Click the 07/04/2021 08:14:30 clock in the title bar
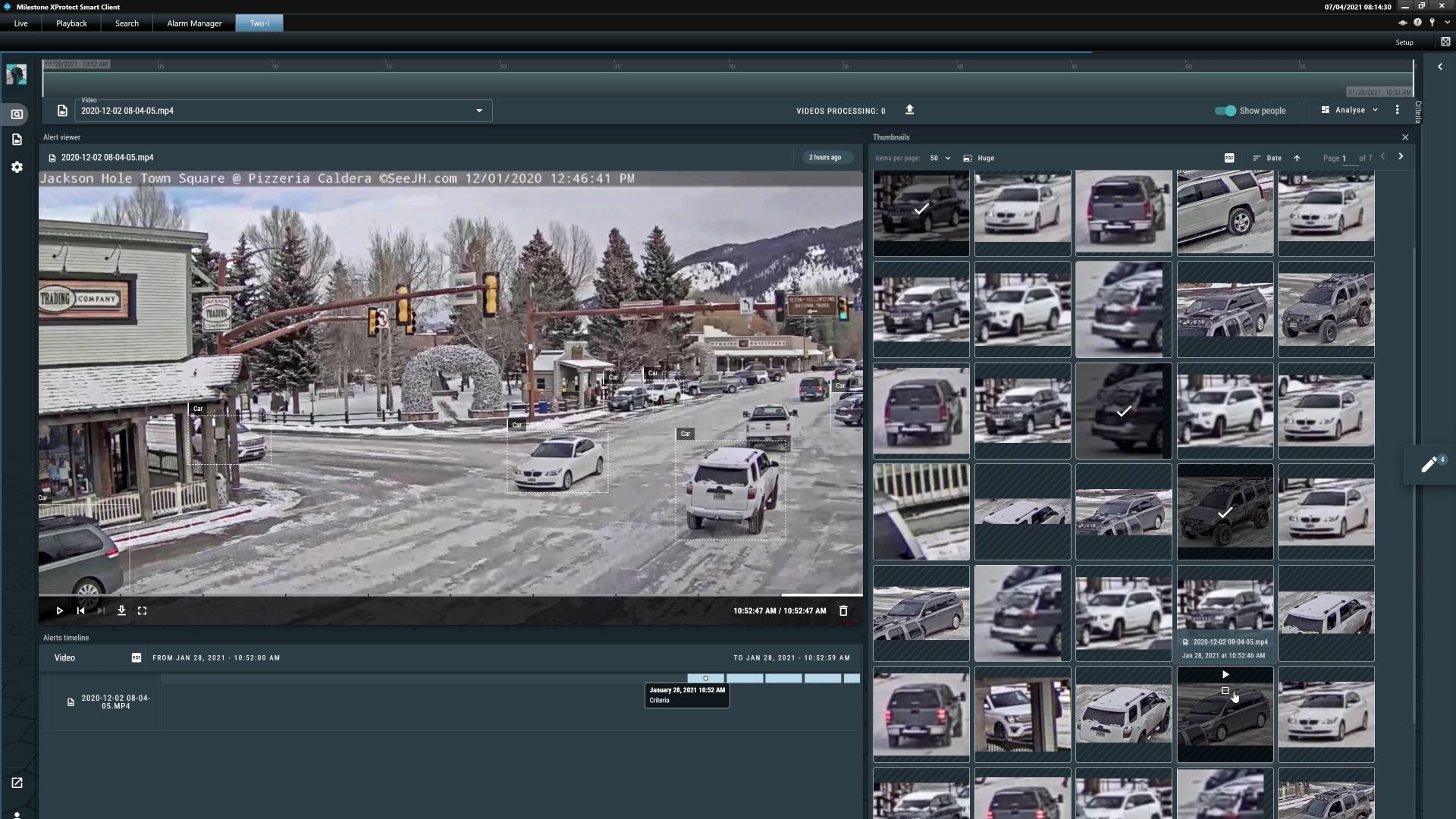 click(1357, 7)
